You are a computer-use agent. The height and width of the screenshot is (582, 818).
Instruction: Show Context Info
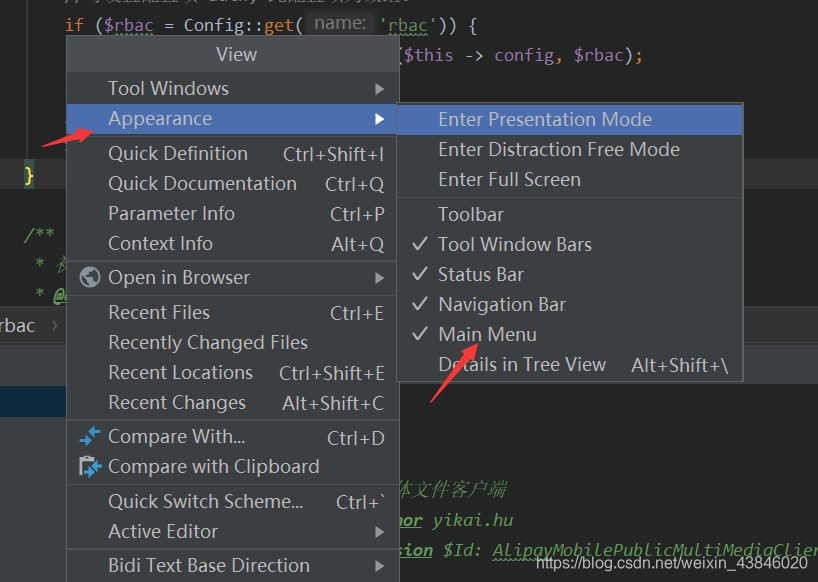coord(233,244)
